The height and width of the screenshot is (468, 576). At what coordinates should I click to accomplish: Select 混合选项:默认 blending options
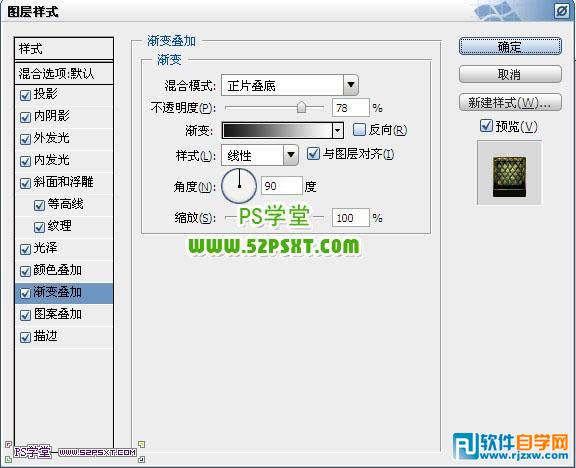64,73
